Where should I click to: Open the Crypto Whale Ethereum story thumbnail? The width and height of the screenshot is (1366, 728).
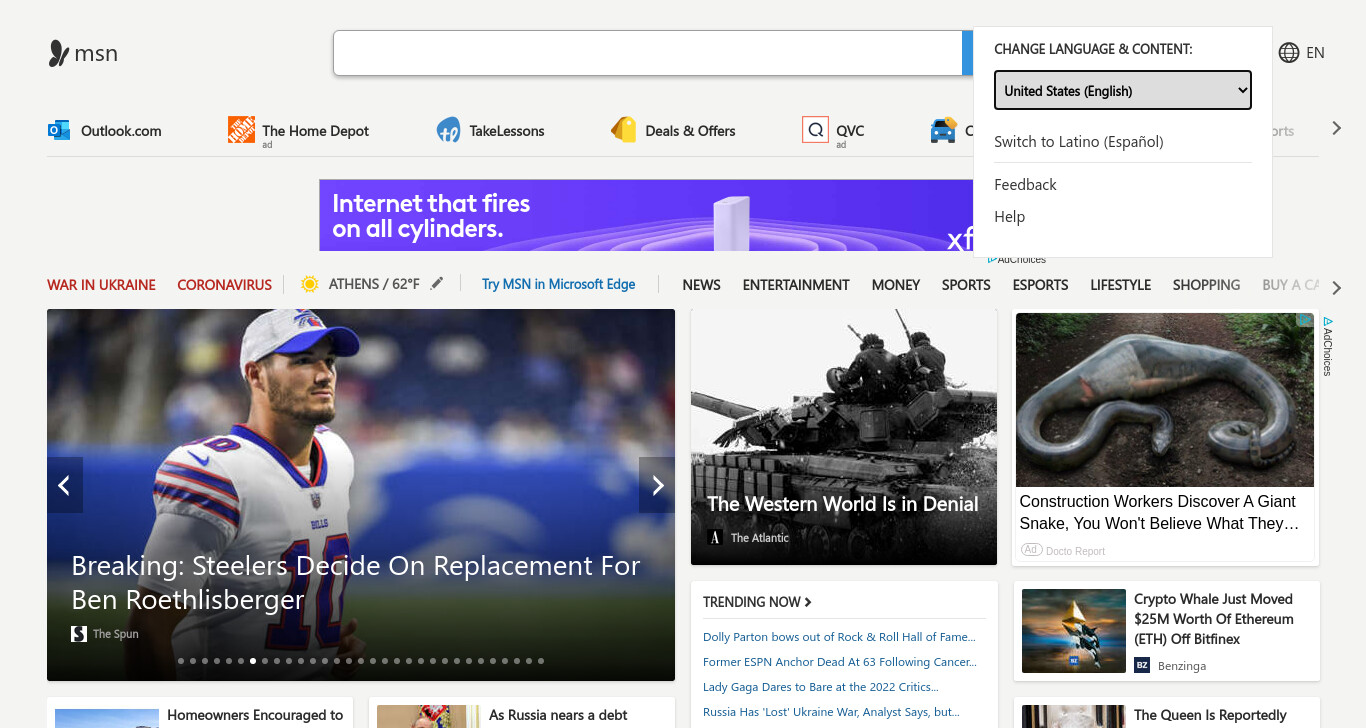point(1073,631)
